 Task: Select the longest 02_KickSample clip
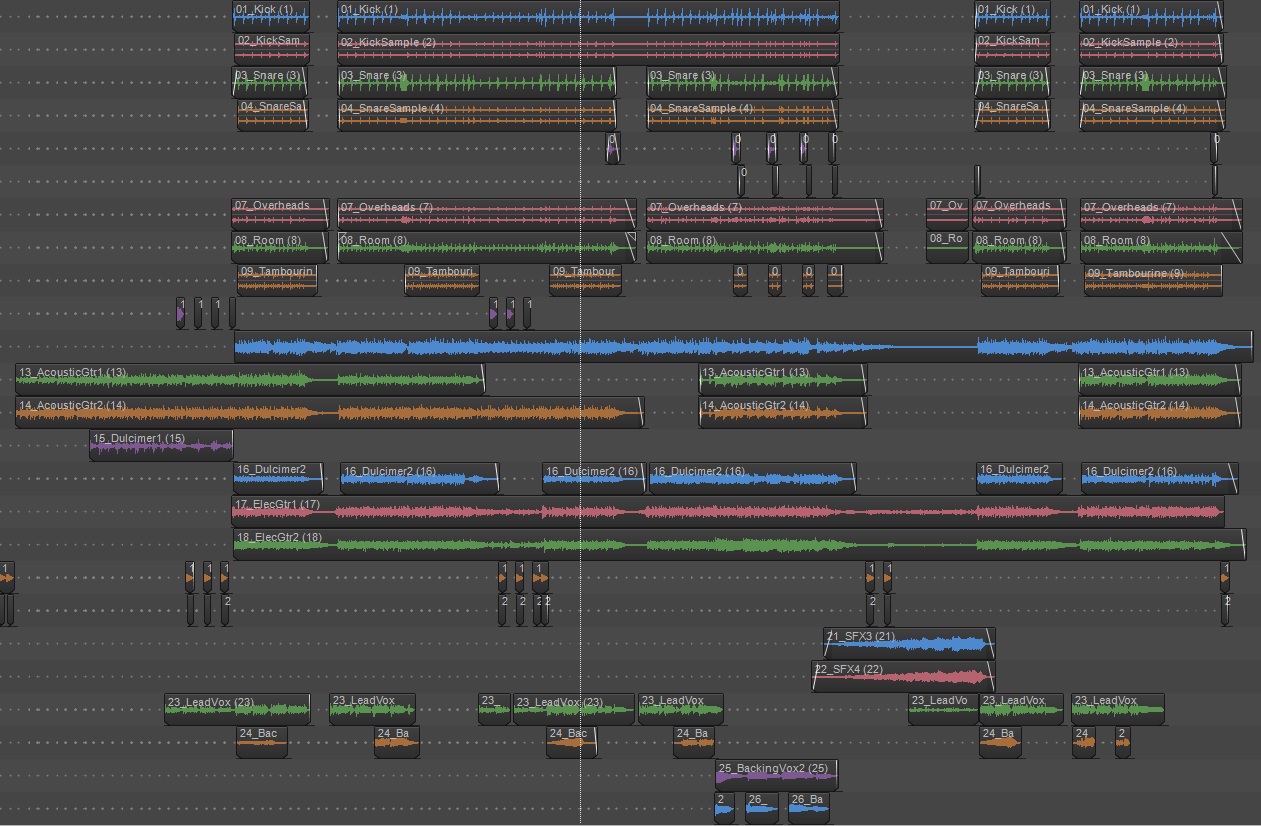click(588, 49)
